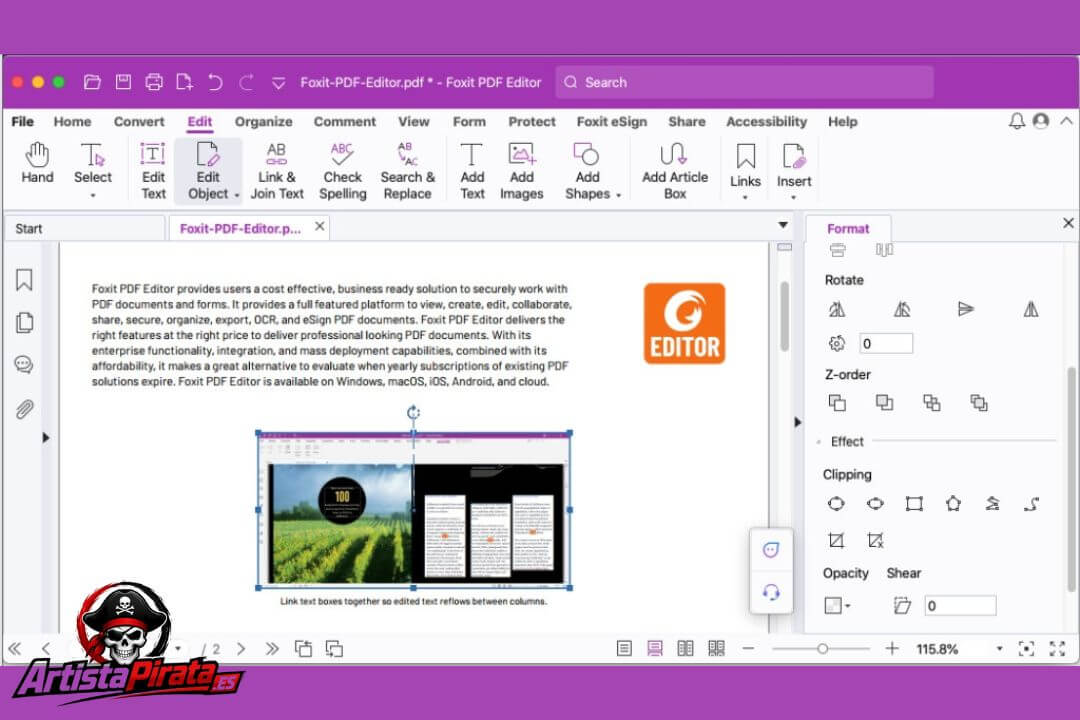Switch to continuous facing view
This screenshot has height=720, width=1080.
coord(716,648)
